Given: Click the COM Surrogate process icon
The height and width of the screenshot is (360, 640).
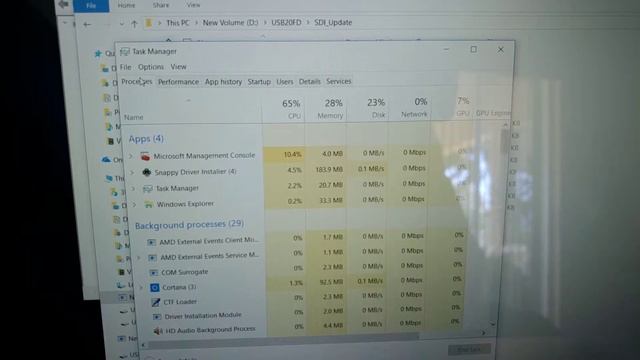Looking at the screenshot, I should (153, 273).
